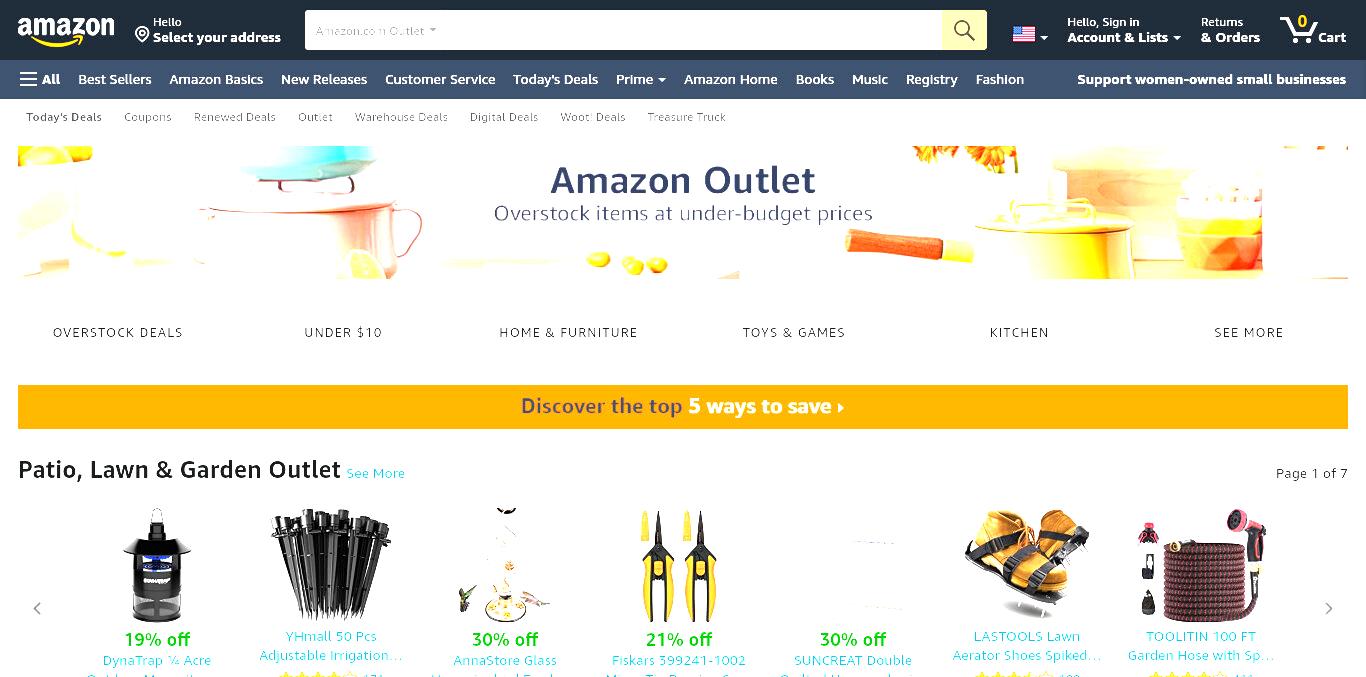1366x677 pixels.
Task: Expand the Amazon.com Outlet search category dropdown
Action: pos(376,30)
